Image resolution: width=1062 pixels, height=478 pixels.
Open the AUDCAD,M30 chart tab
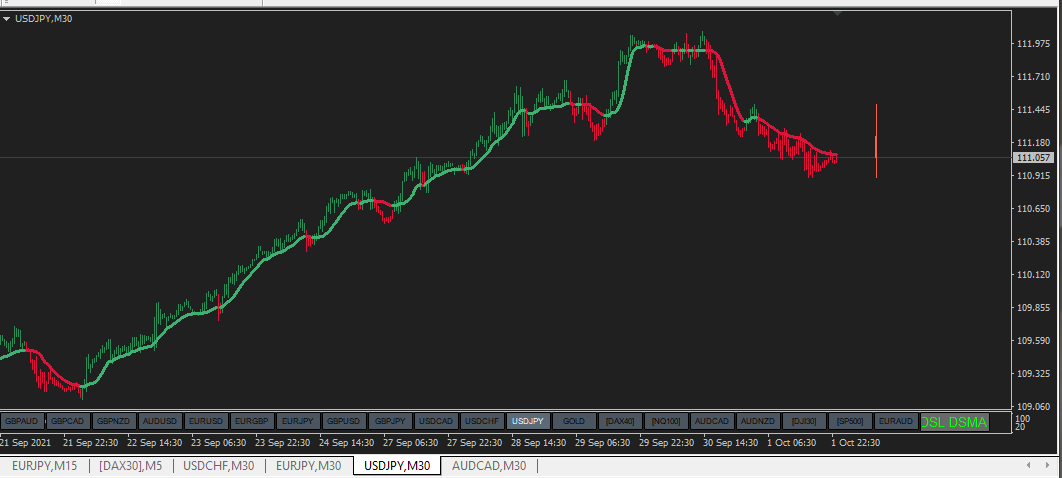(489, 466)
